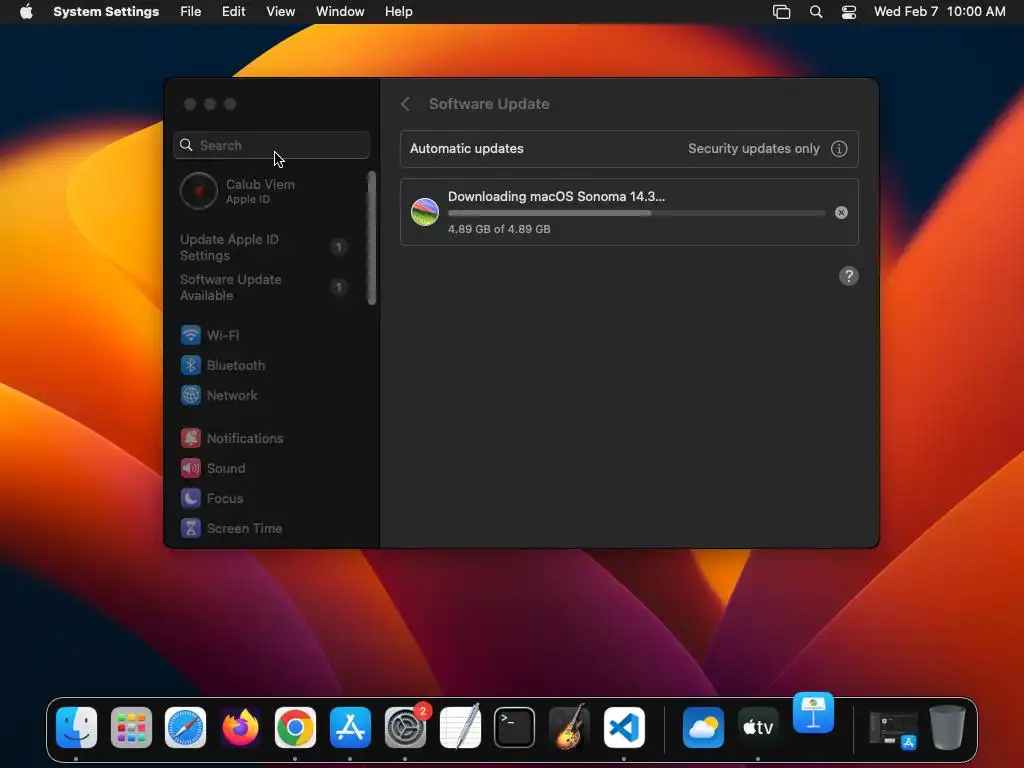Click '4.89 GB of 4.89 GB' text
1024x768 pixels.
tap(499, 229)
